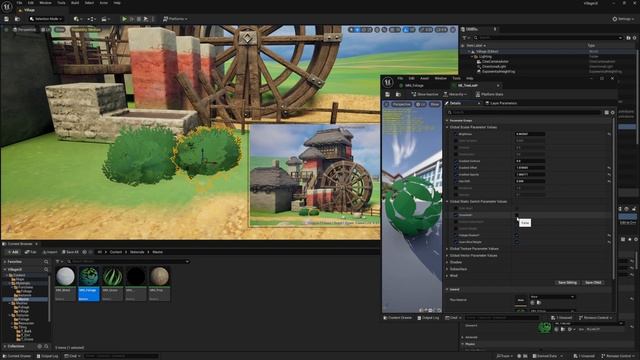Image resolution: width=640 pixels, height=360 pixels.
Task: Select the Master folder in Content Browser tree
Action: (24, 299)
